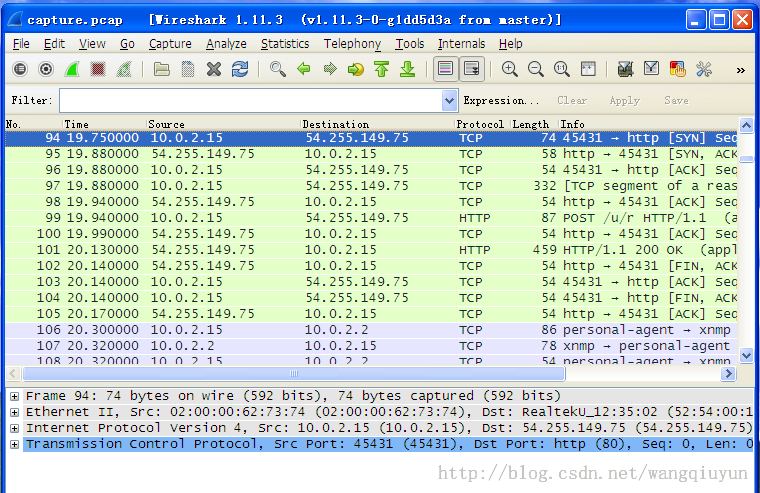Screen dimensions: 760x493
Task: Toggle auto scroll in live capture
Action: pos(472,69)
